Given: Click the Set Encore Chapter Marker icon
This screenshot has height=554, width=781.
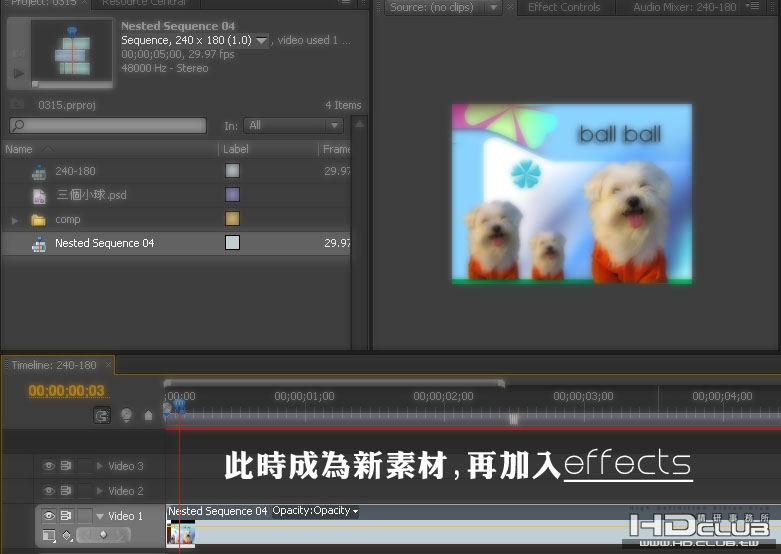Looking at the screenshot, I should click(127, 415).
